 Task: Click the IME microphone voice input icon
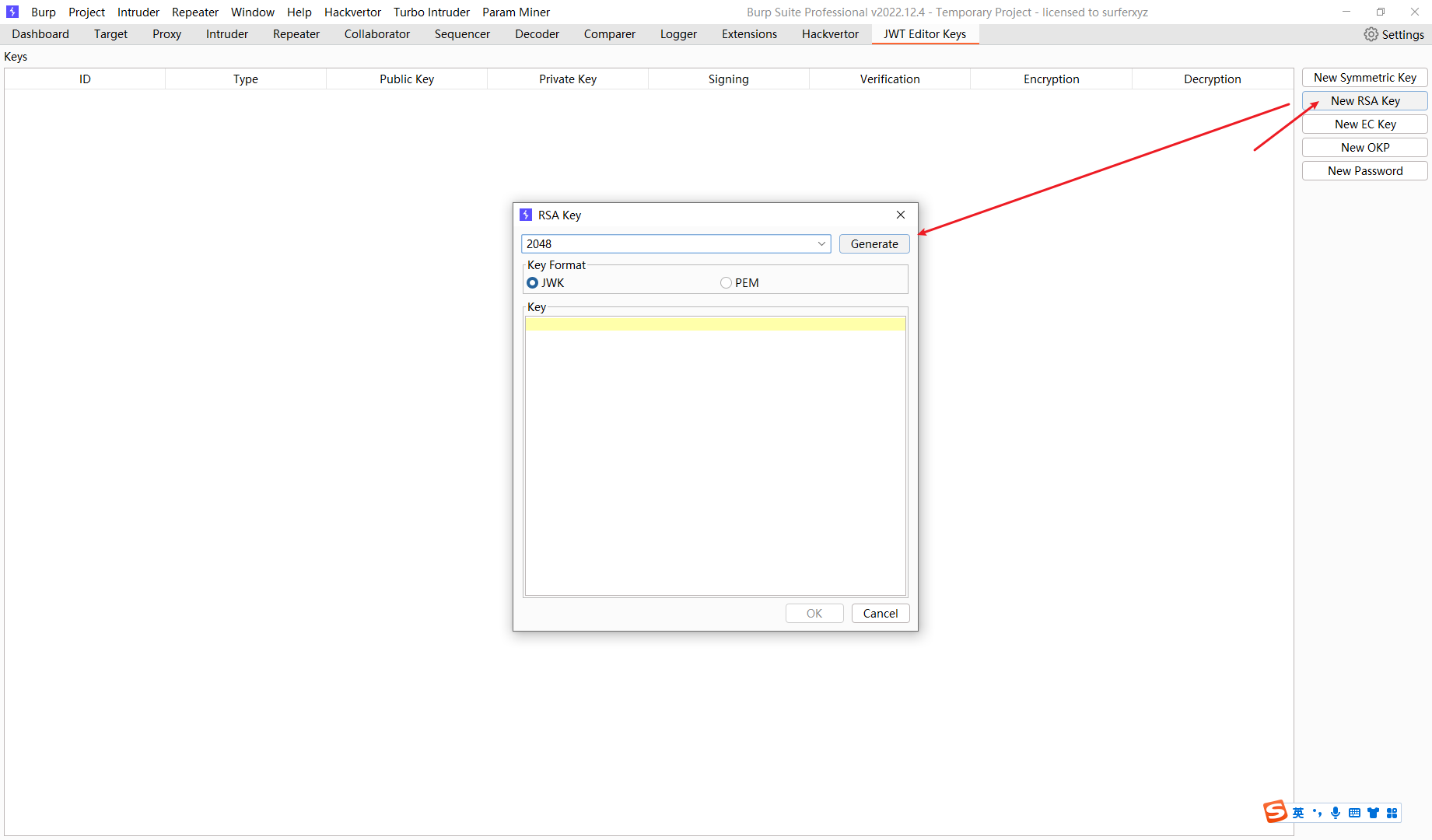[1336, 813]
